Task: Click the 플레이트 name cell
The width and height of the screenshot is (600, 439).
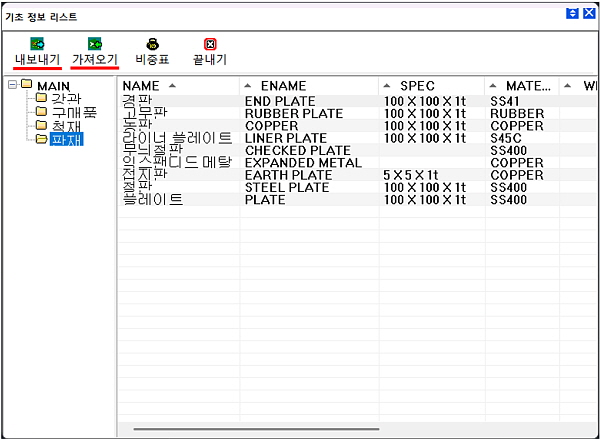Action: coord(152,199)
